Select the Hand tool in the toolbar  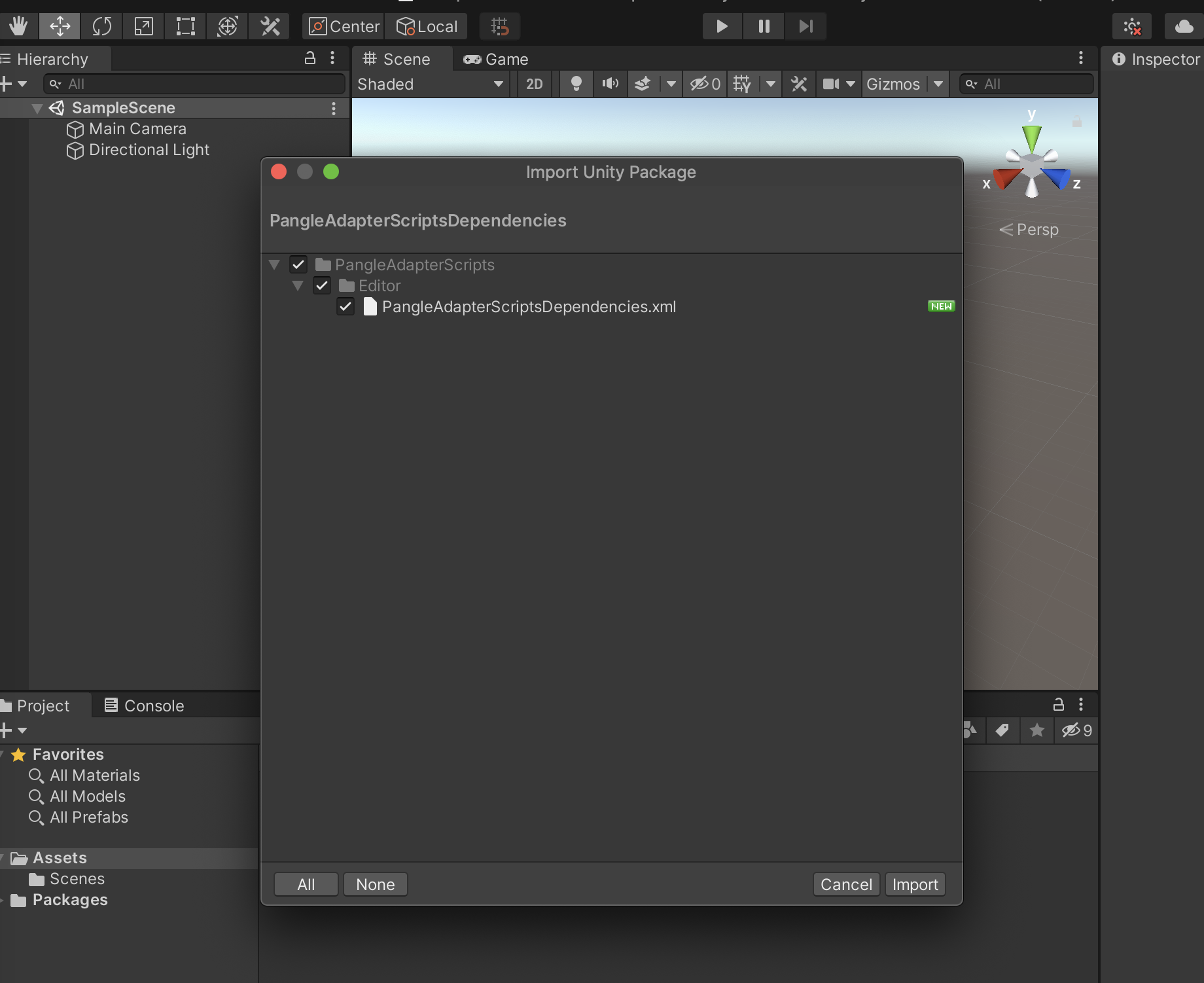point(18,26)
